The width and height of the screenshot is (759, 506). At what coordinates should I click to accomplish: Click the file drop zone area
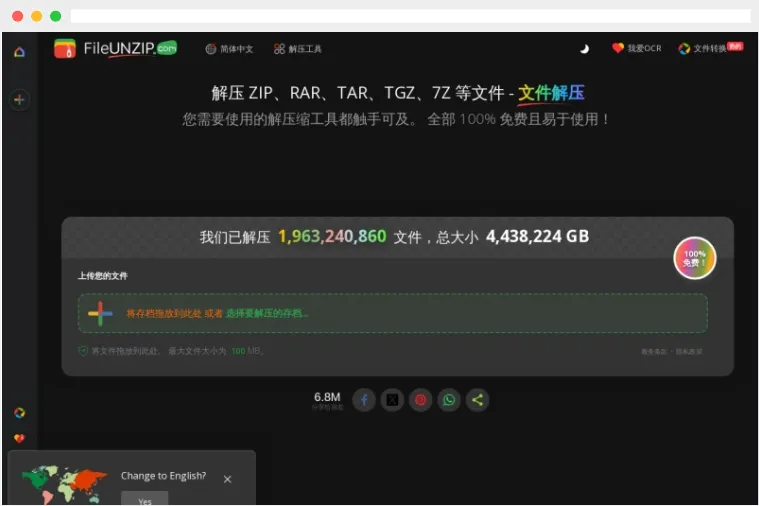tap(393, 313)
